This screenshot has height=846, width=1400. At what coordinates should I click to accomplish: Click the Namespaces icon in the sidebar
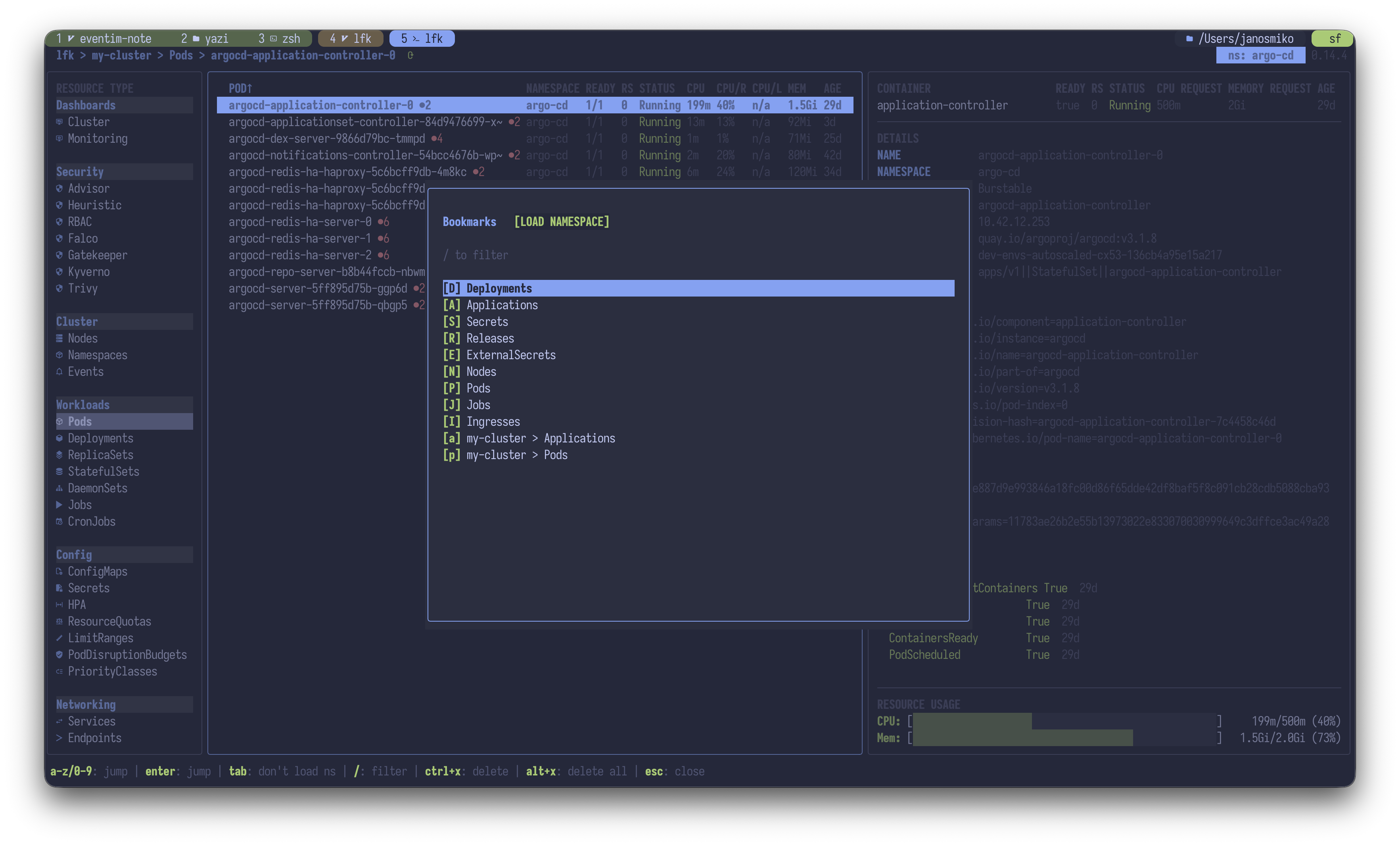[x=59, y=355]
